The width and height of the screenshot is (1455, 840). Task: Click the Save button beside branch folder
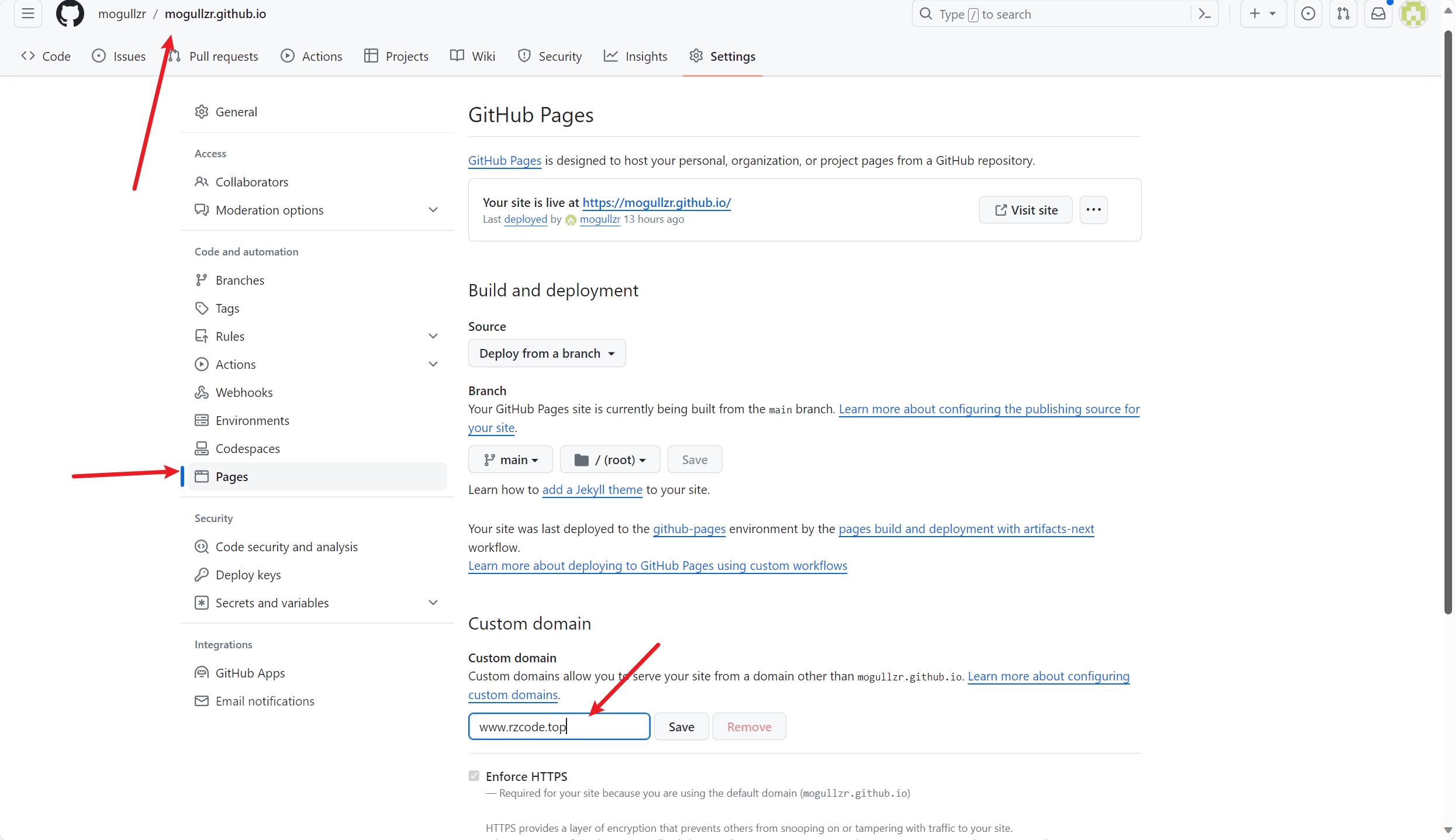point(694,459)
